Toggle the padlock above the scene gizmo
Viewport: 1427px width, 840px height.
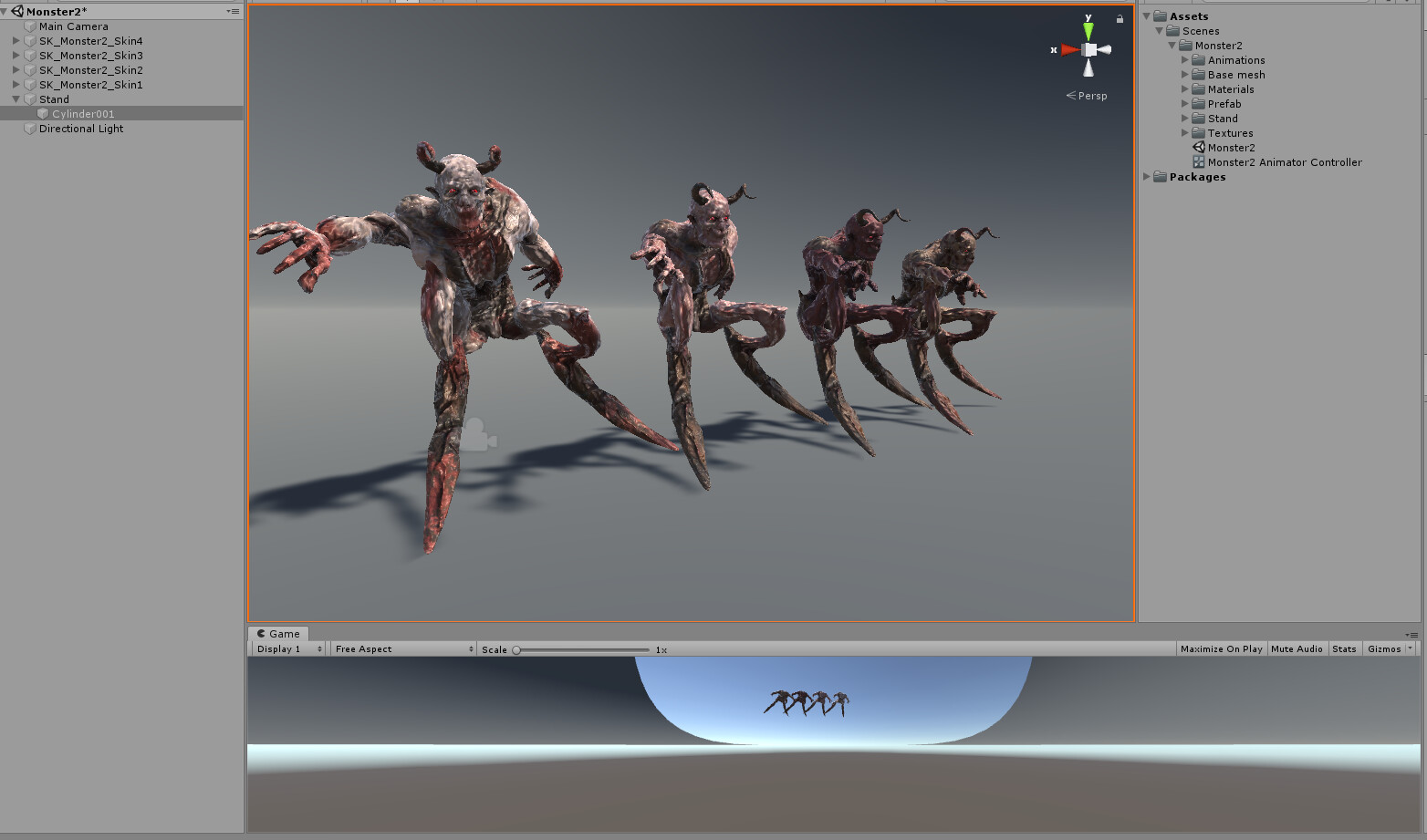pyautogui.click(x=1120, y=18)
